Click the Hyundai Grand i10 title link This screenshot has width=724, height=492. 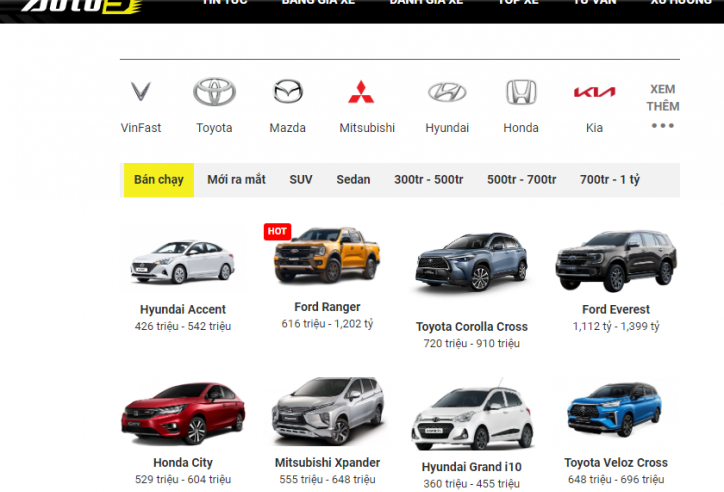(x=471, y=467)
